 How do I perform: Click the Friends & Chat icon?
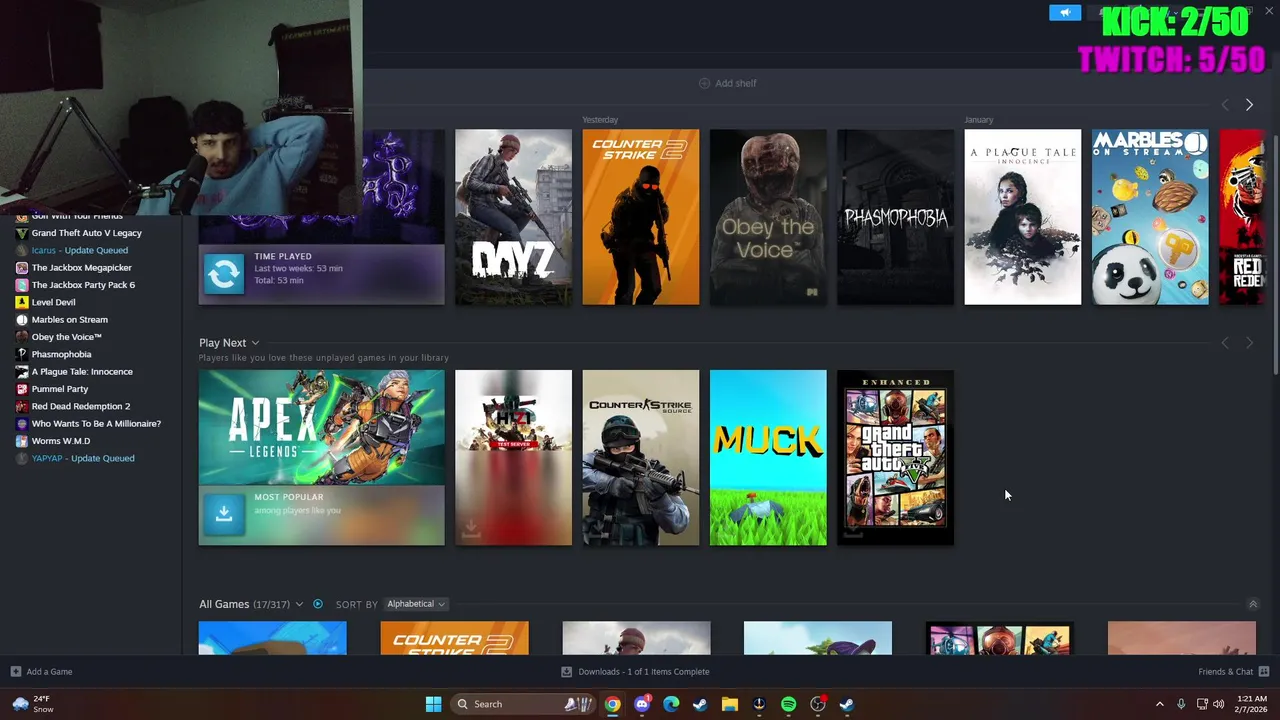[x=1263, y=672]
